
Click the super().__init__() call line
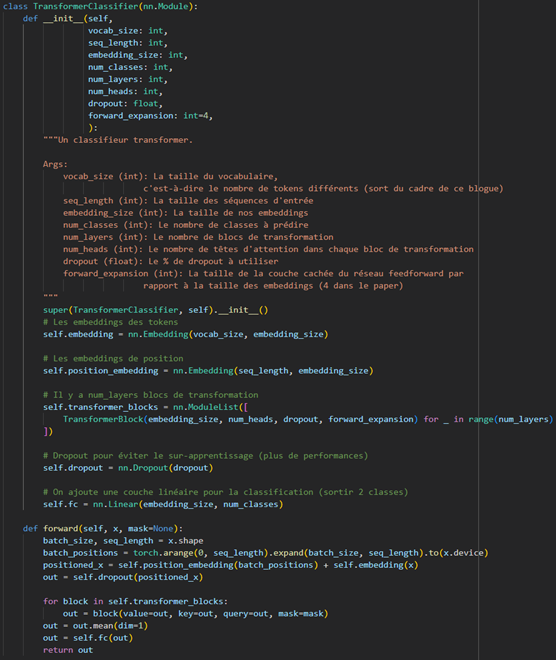pyautogui.click(x=155, y=310)
